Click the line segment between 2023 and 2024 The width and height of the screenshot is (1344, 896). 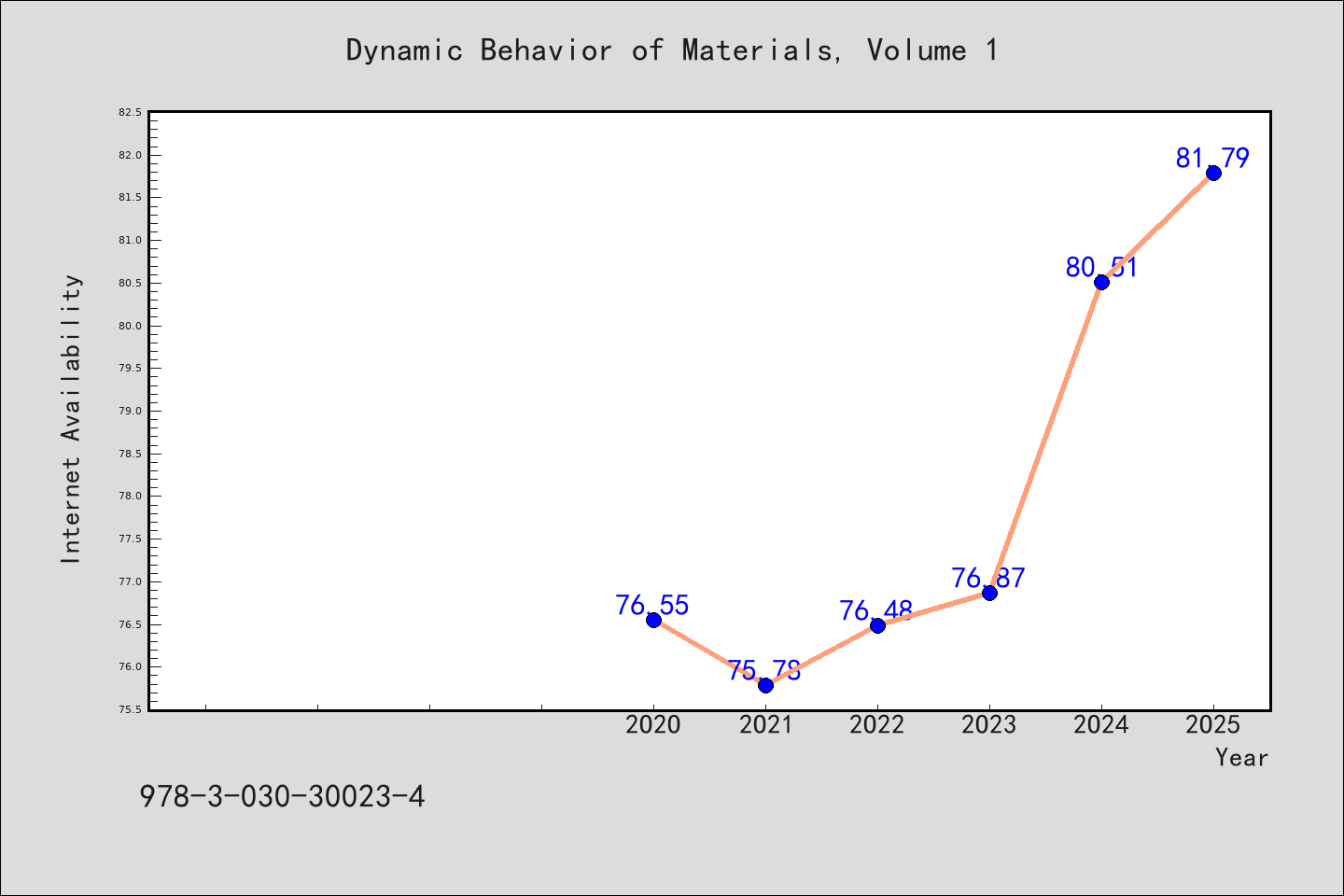click(1045, 437)
